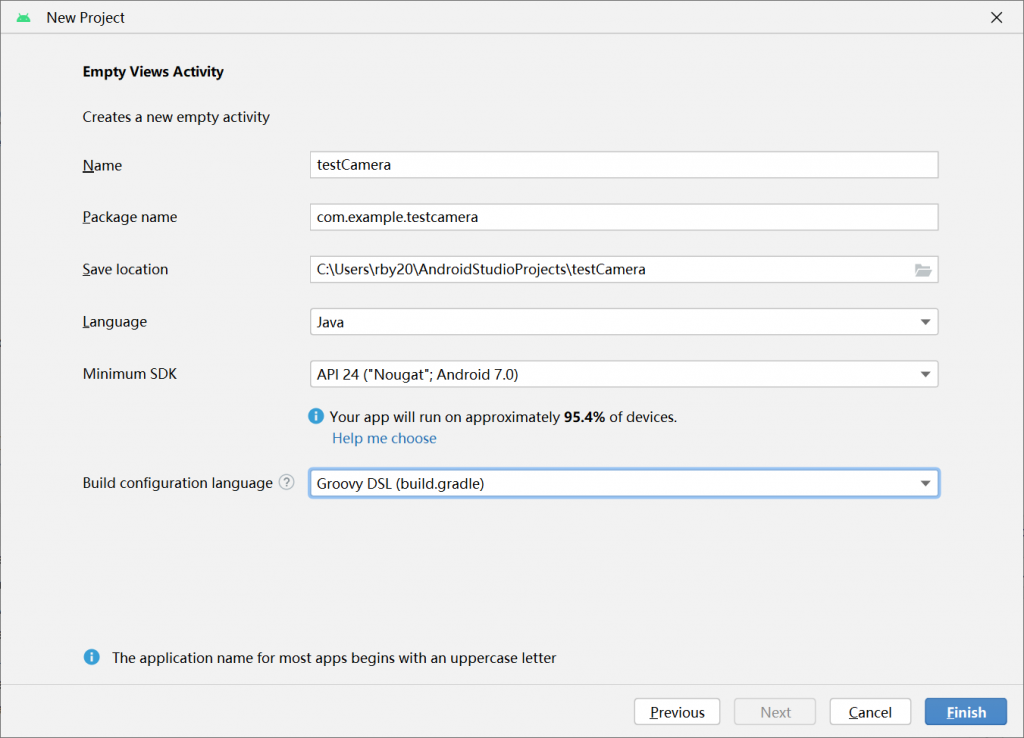
Task: Cancel the new project wizard
Action: [870, 712]
